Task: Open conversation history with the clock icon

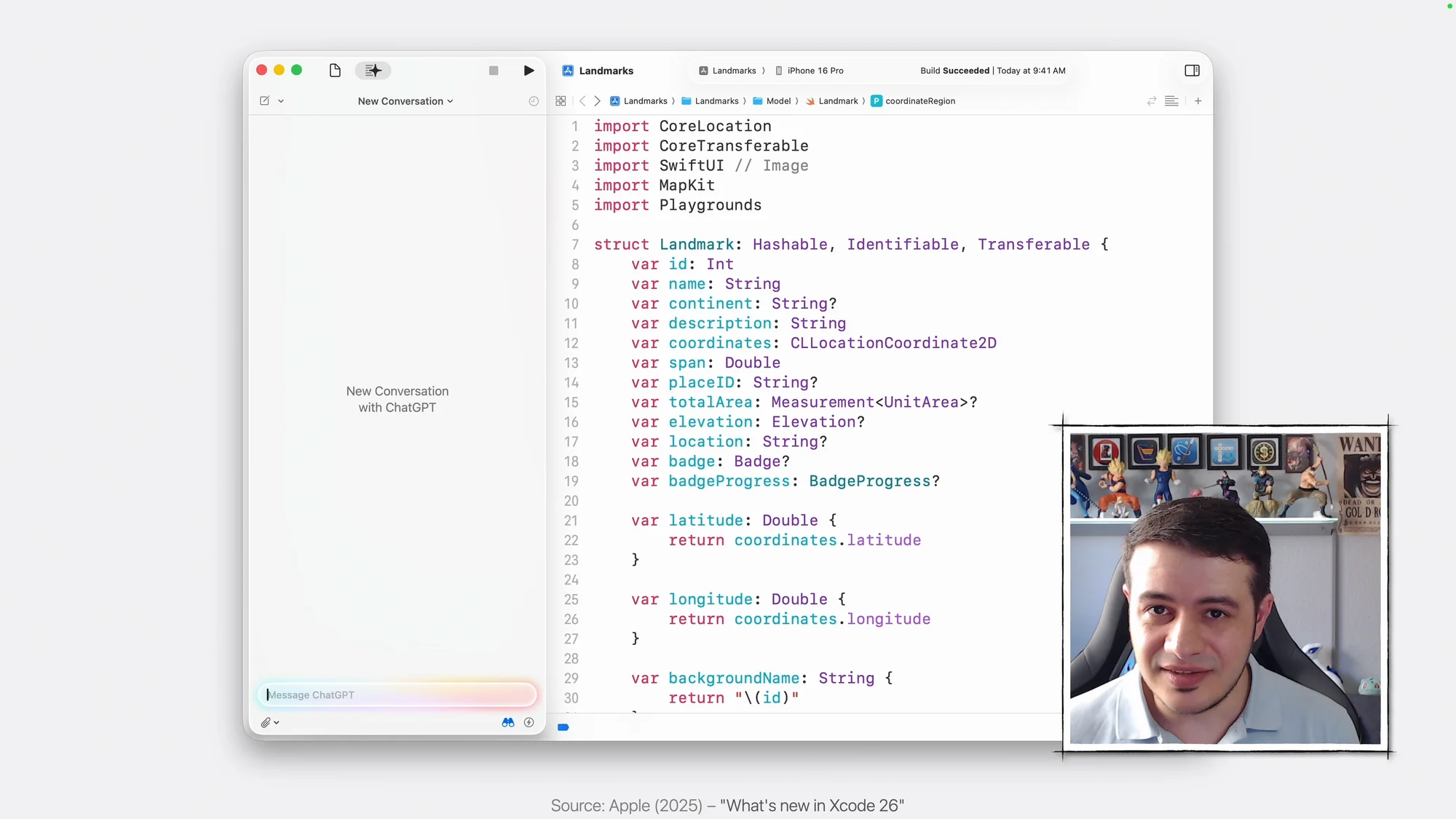Action: tap(533, 101)
